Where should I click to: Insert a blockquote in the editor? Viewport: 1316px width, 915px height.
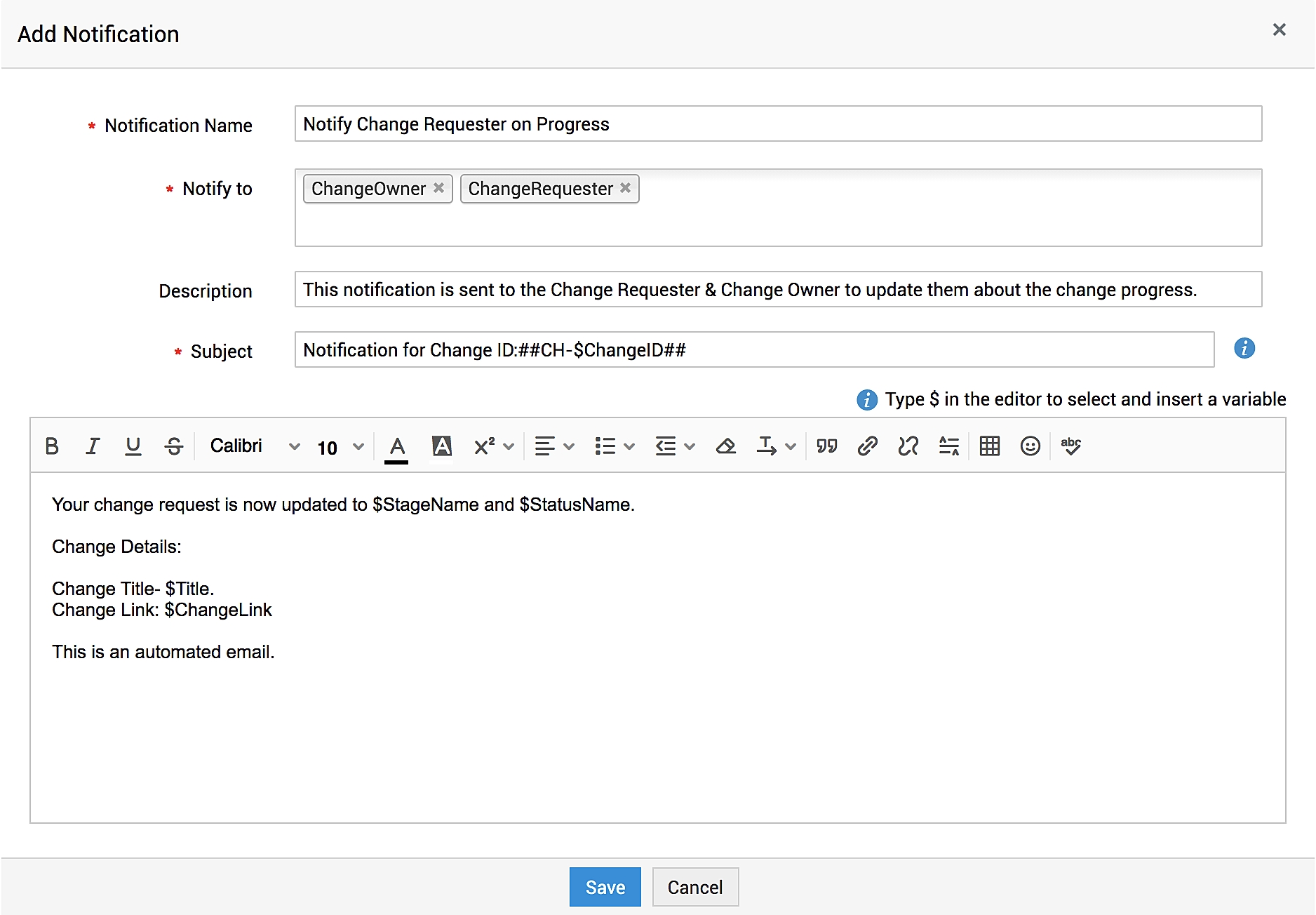[827, 446]
